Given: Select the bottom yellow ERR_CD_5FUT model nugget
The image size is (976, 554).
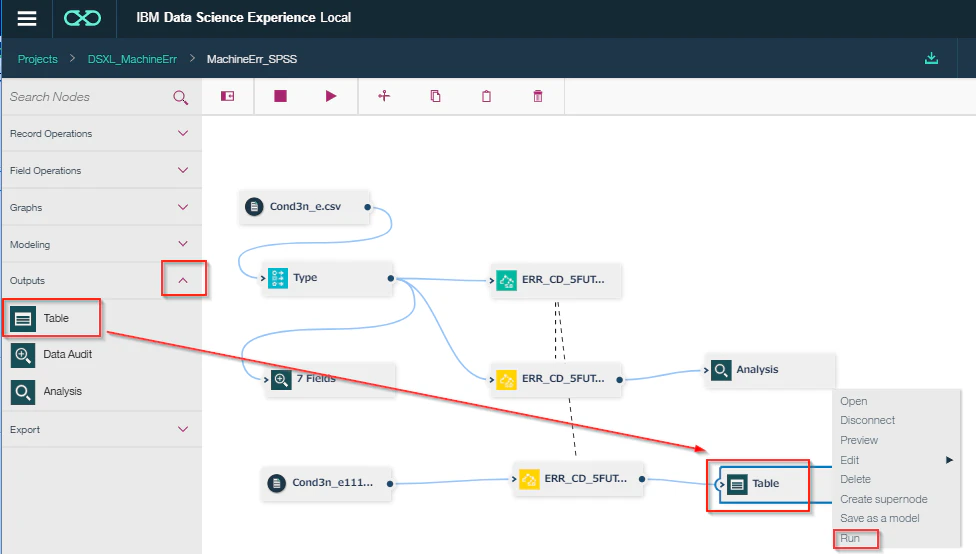Looking at the screenshot, I should 578,479.
